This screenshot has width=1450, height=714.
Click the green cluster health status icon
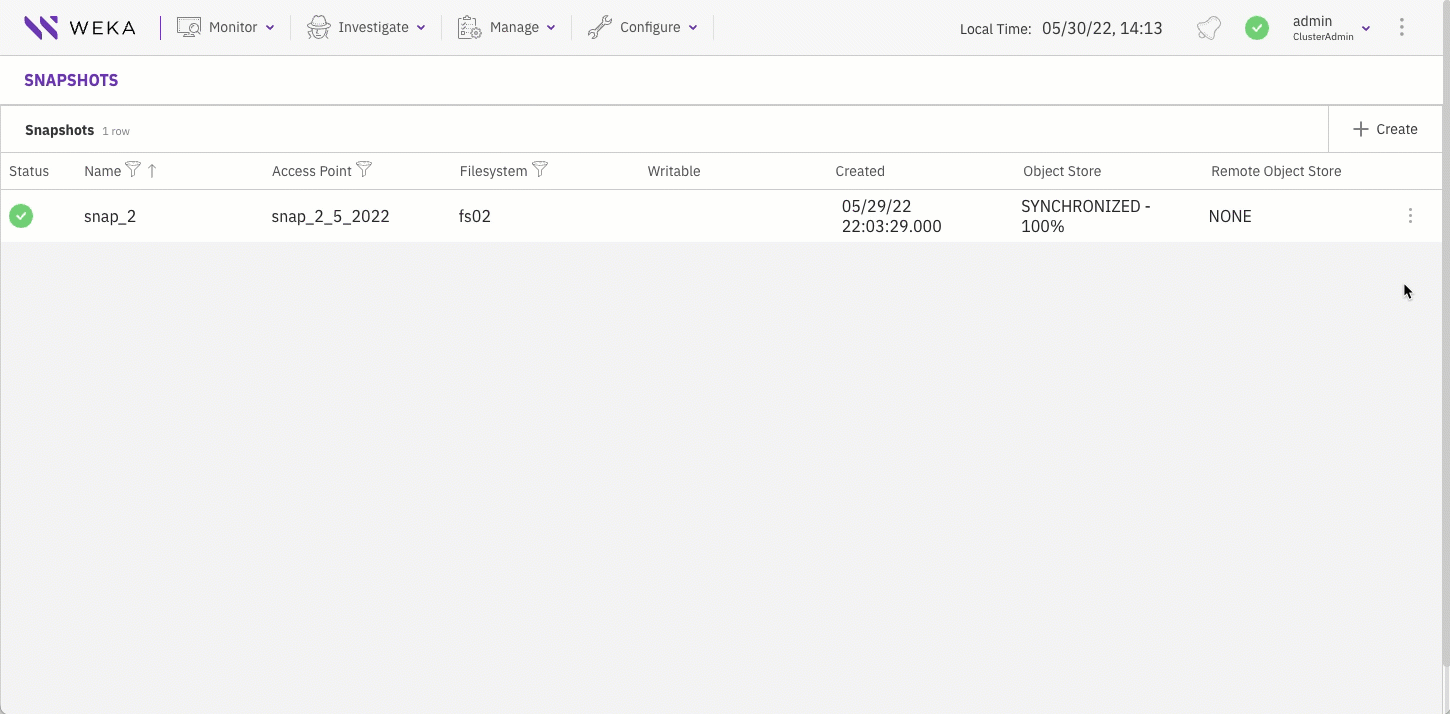pos(1257,28)
